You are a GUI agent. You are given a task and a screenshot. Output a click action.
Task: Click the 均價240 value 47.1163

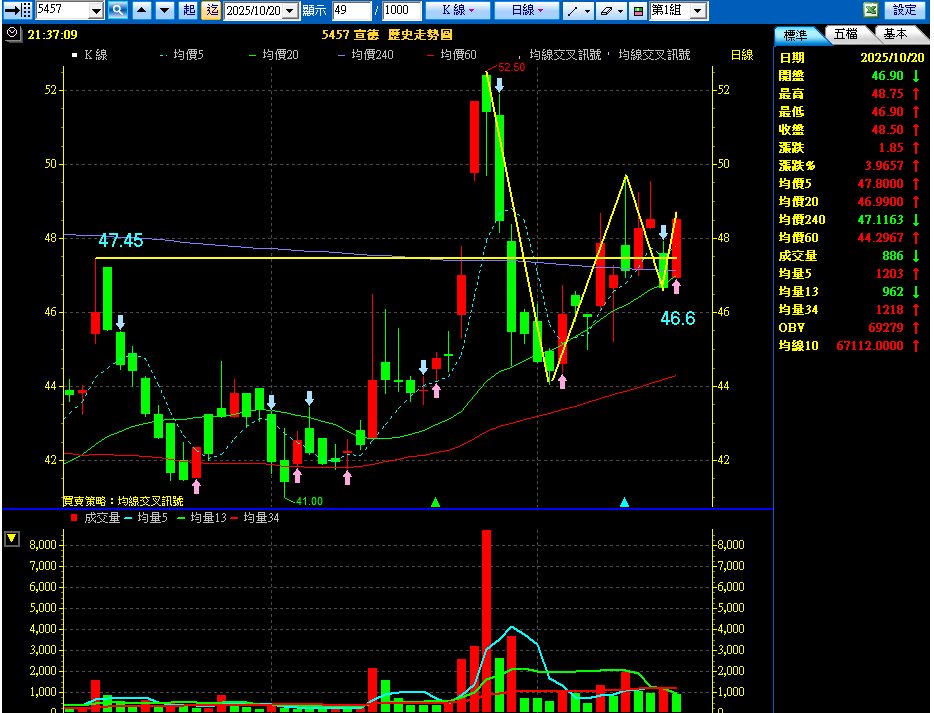pyautogui.click(x=880, y=220)
